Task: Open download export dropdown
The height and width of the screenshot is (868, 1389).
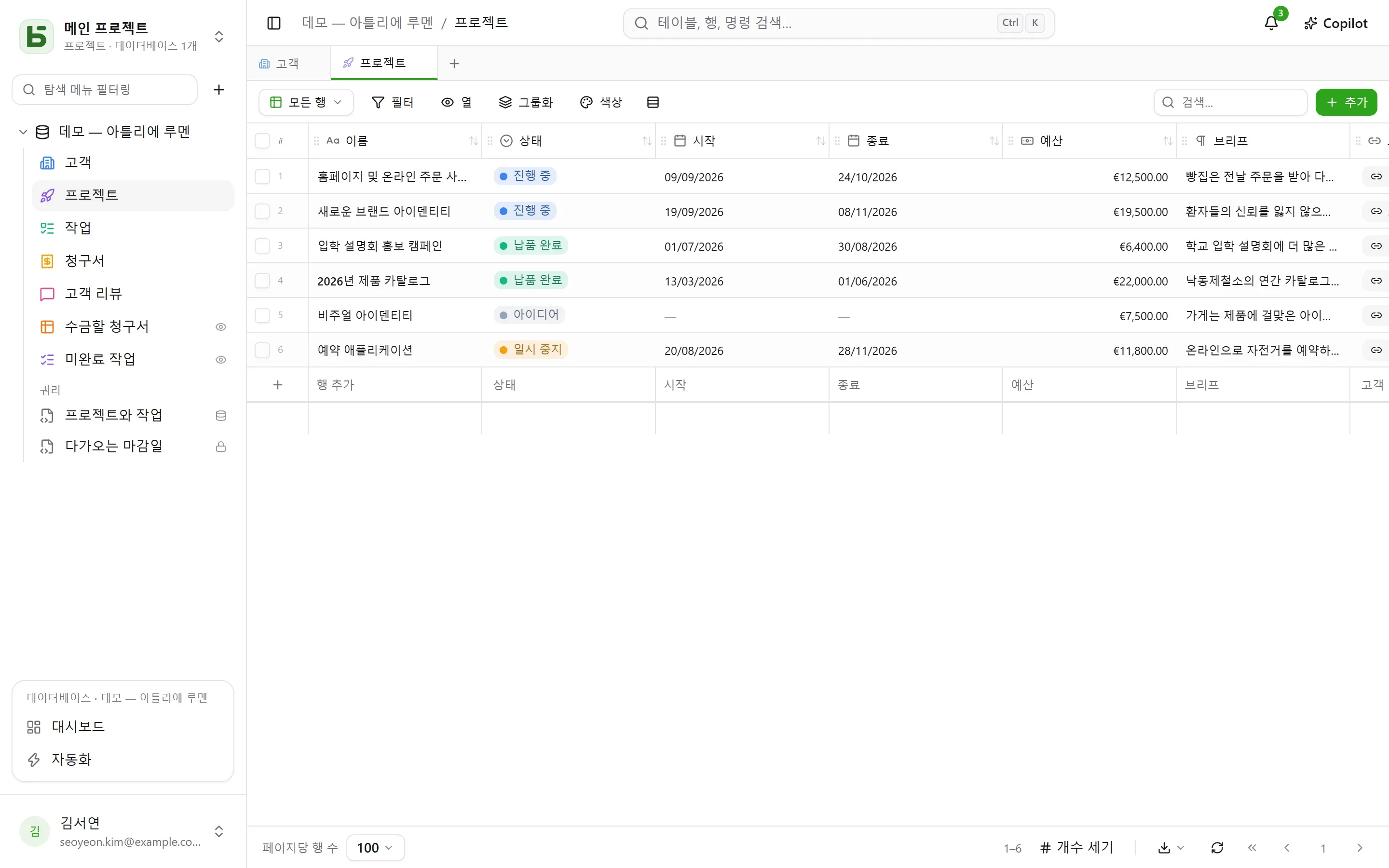Action: pos(1171,848)
